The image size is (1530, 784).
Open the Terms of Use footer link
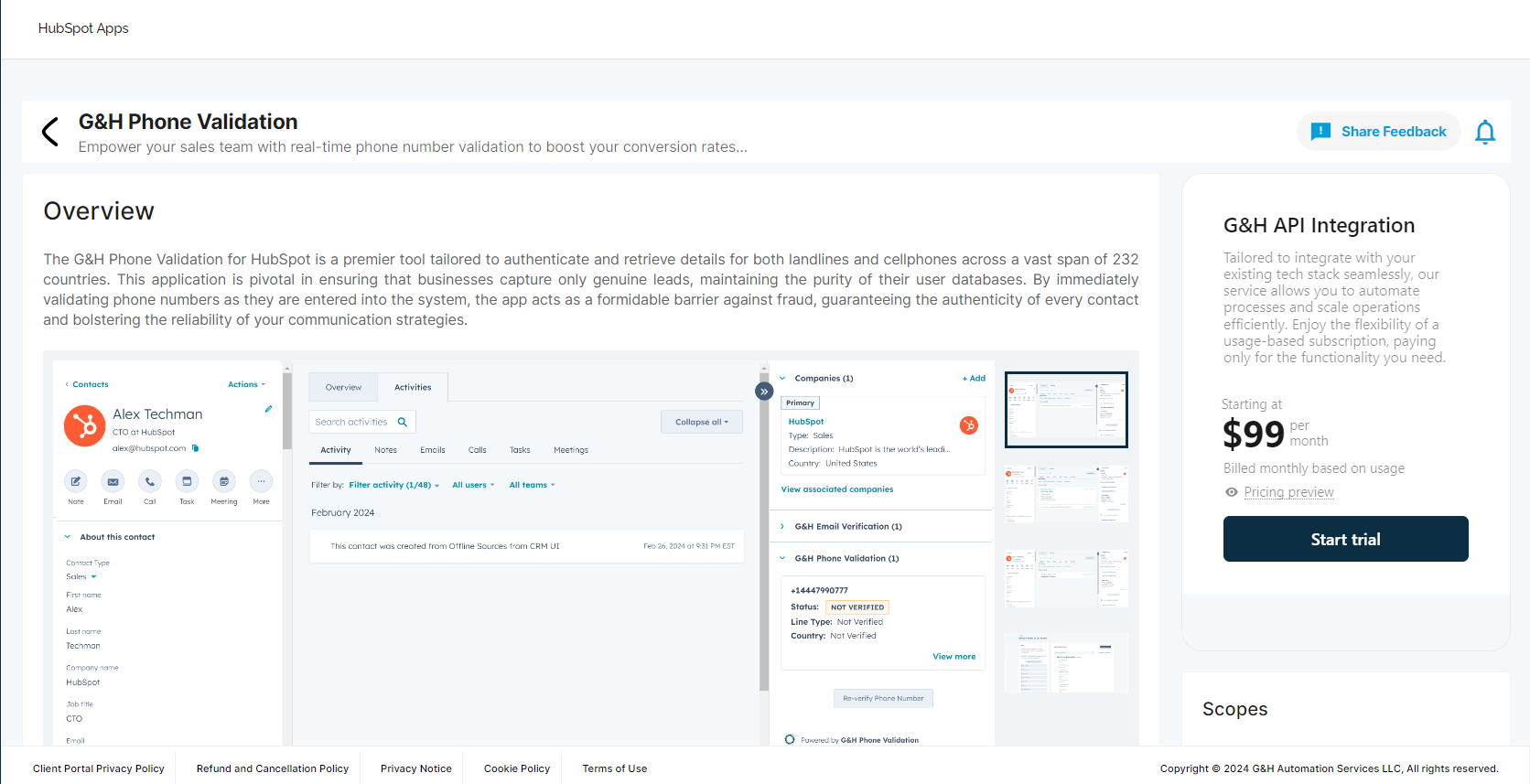click(x=614, y=768)
